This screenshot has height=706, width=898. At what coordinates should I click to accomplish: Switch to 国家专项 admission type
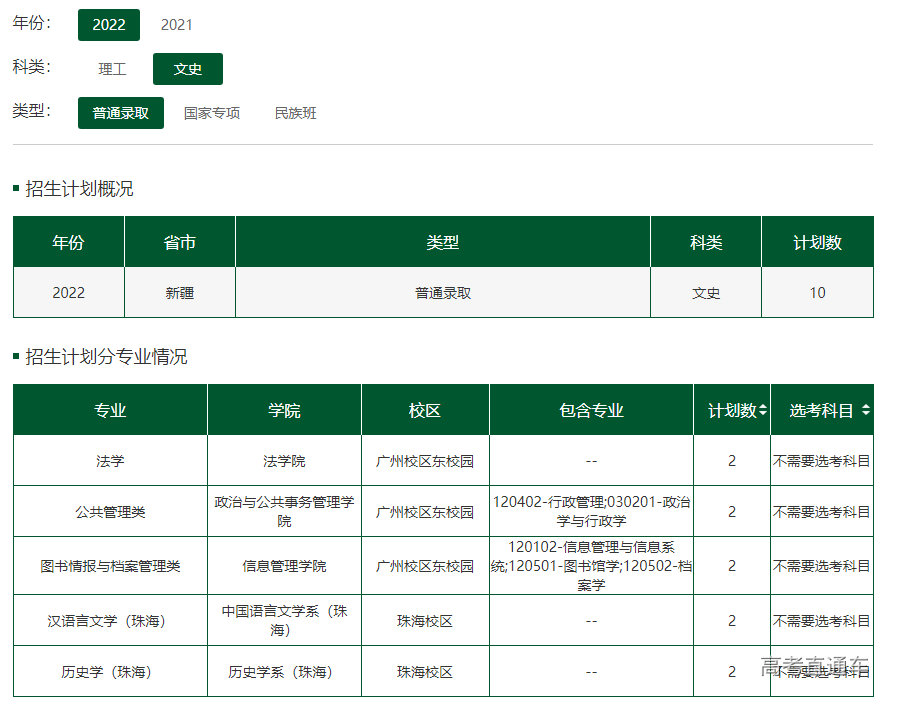click(212, 113)
